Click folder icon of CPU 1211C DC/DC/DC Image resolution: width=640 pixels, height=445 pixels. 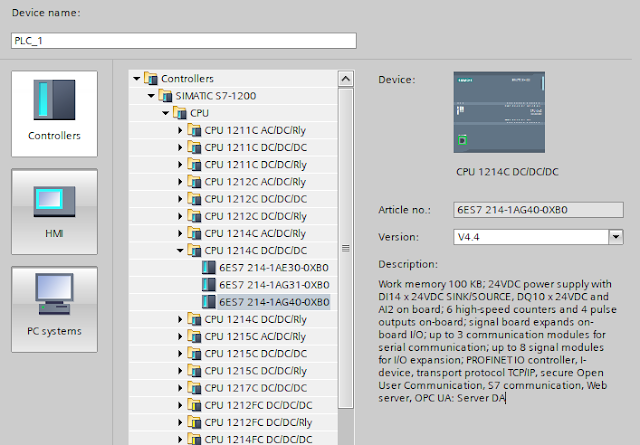[194, 147]
